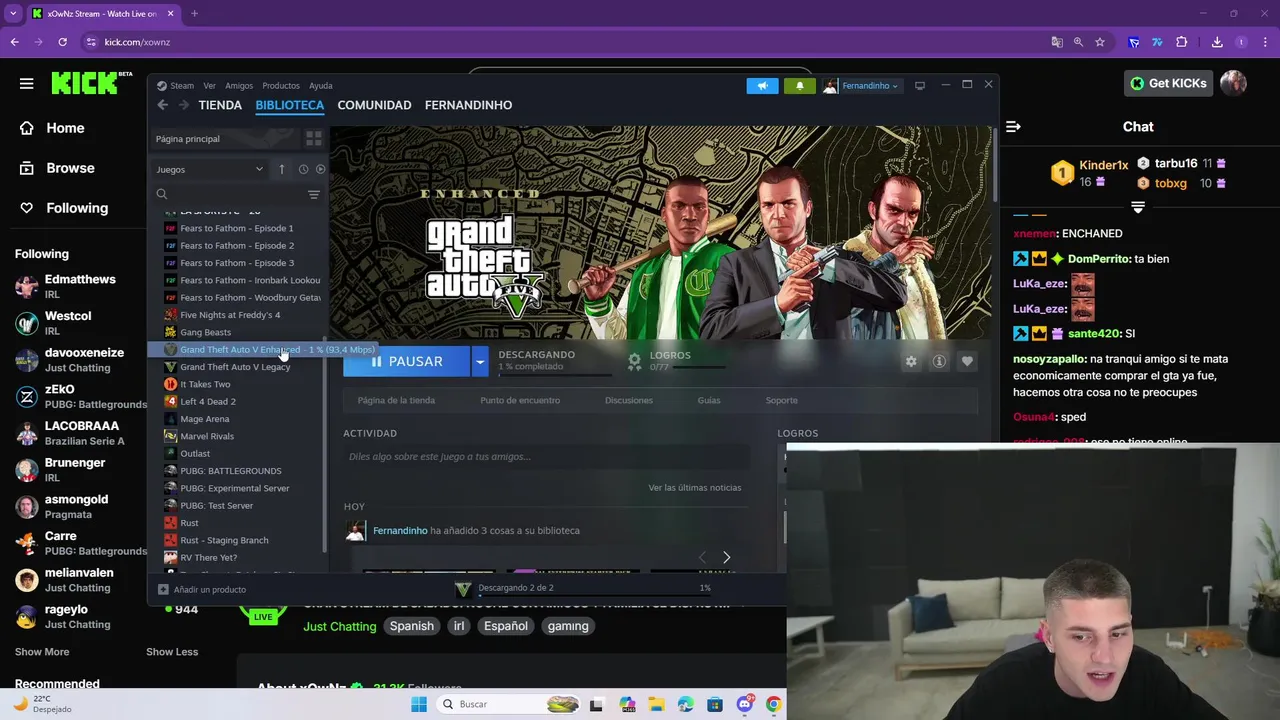Open the library advanced filter icon
The image size is (1280, 720).
pos(314,194)
